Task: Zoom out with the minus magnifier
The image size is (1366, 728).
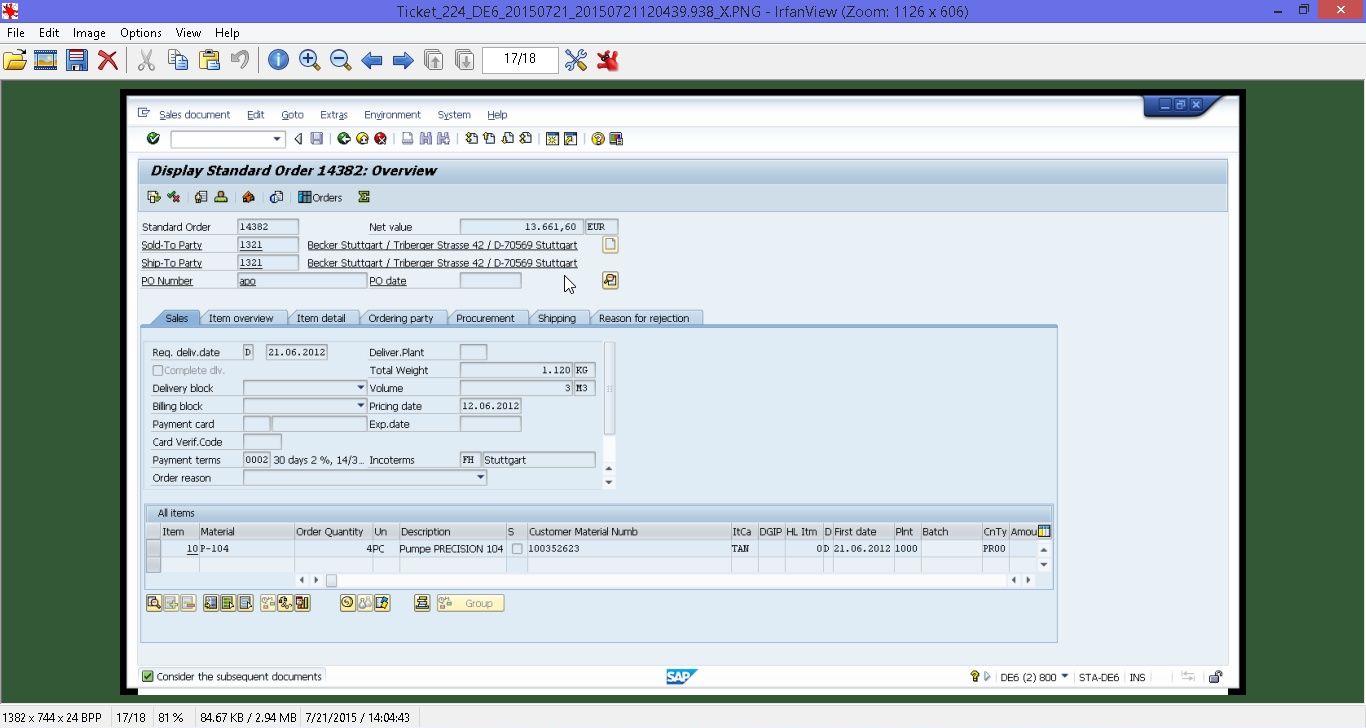Action: (x=340, y=60)
